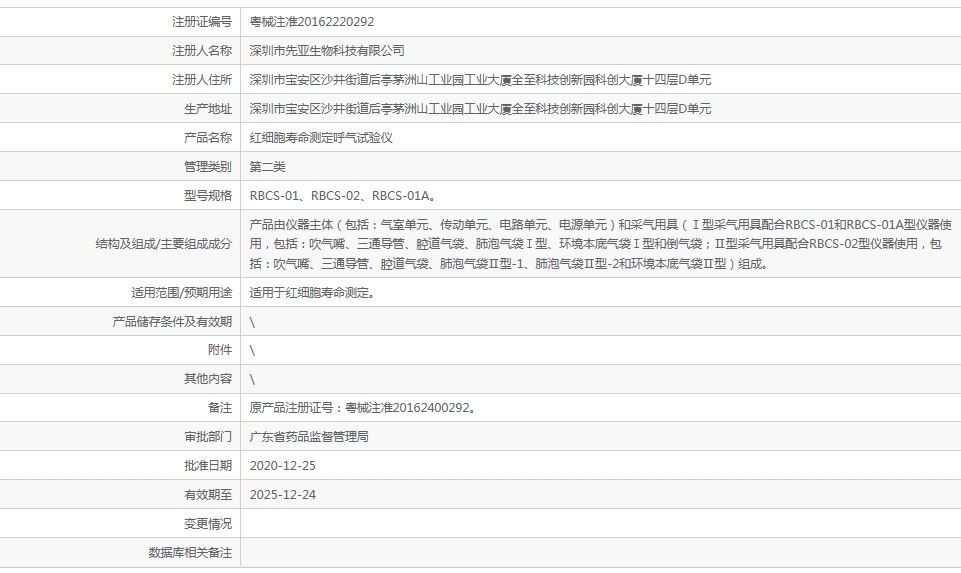This screenshot has width=961, height=573.
Task: Click the 变更情况 label
Action: coord(208,524)
